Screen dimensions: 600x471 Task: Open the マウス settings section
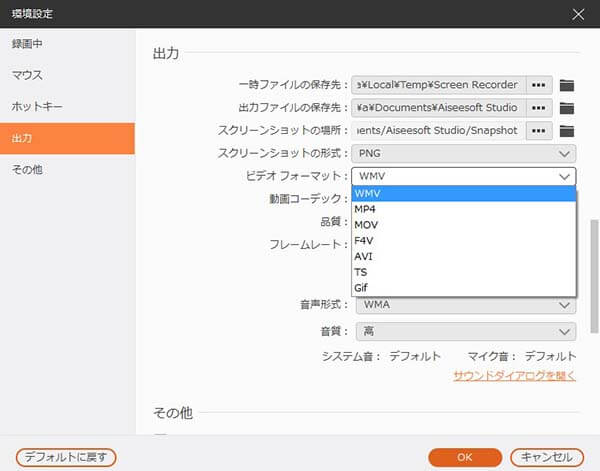pos(67,75)
